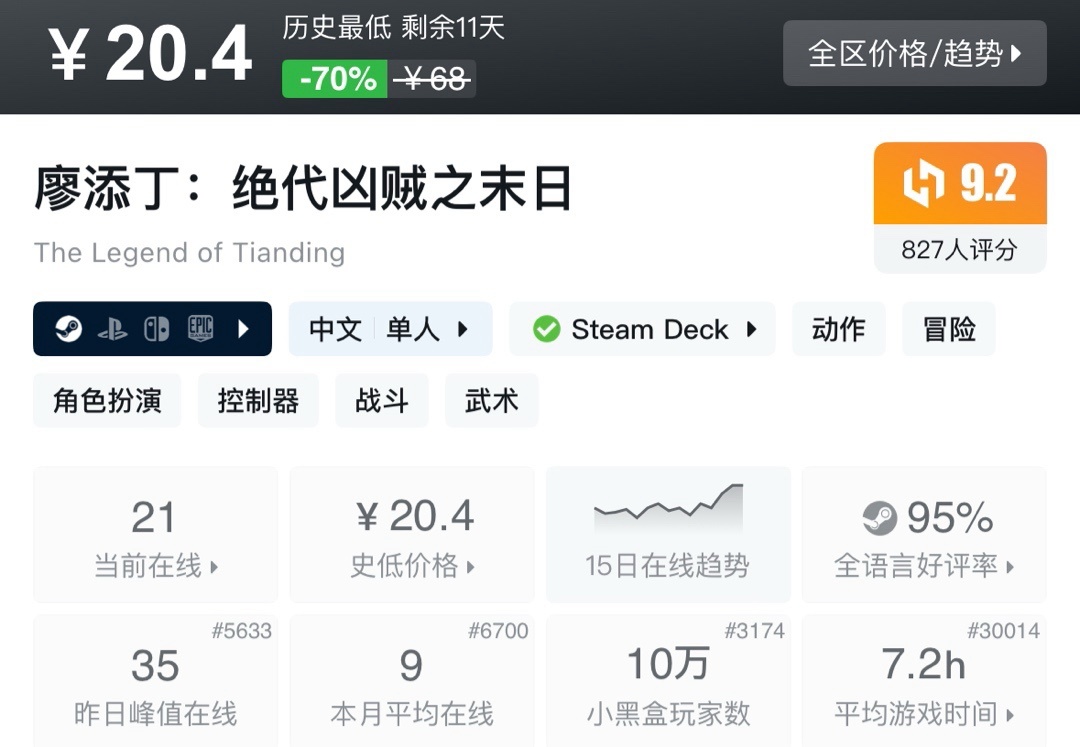This screenshot has width=1080, height=747.
Task: Click the green Steam Deck verified checkmark
Action: 546,329
